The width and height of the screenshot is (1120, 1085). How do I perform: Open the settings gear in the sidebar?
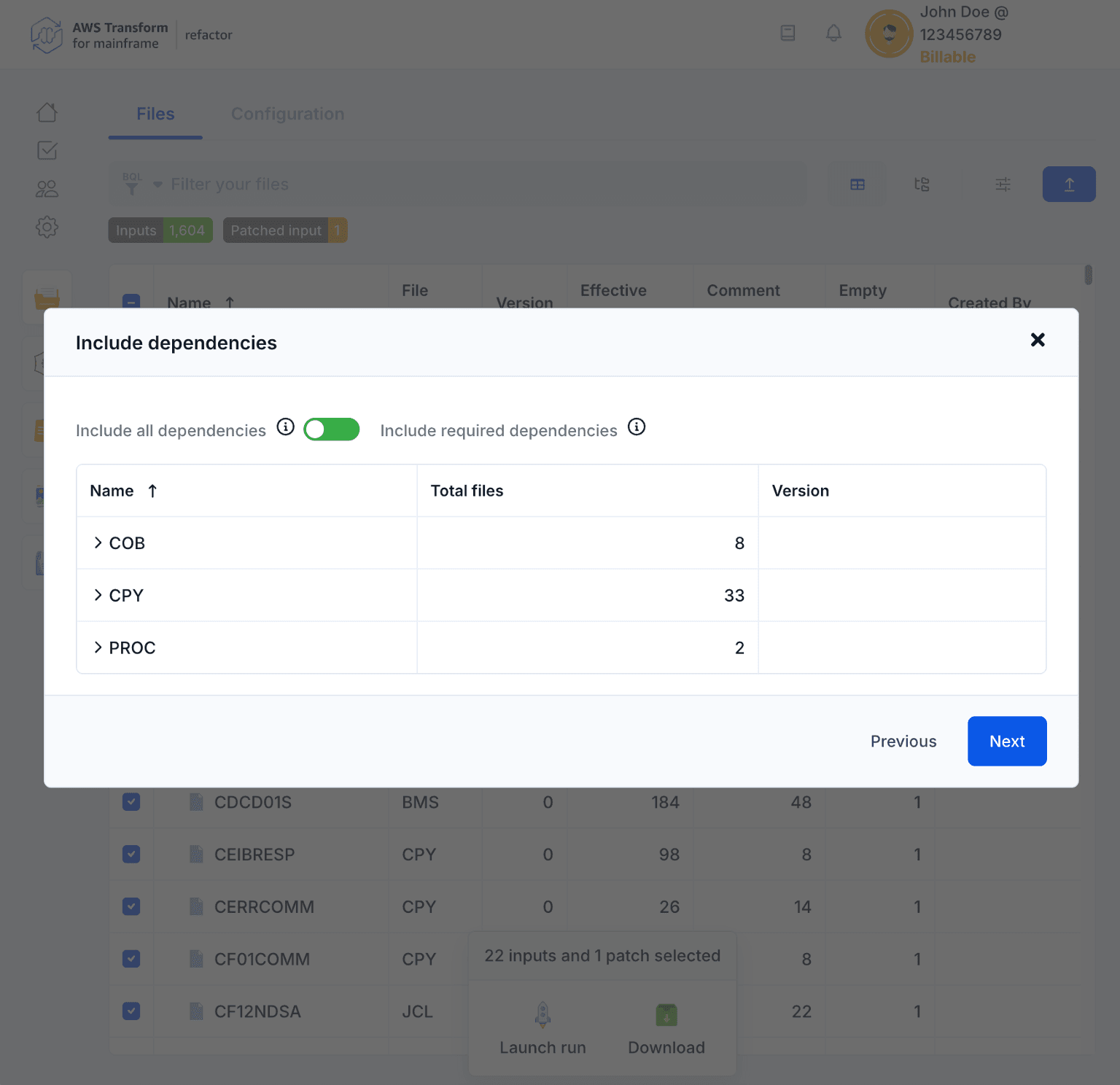(x=47, y=227)
